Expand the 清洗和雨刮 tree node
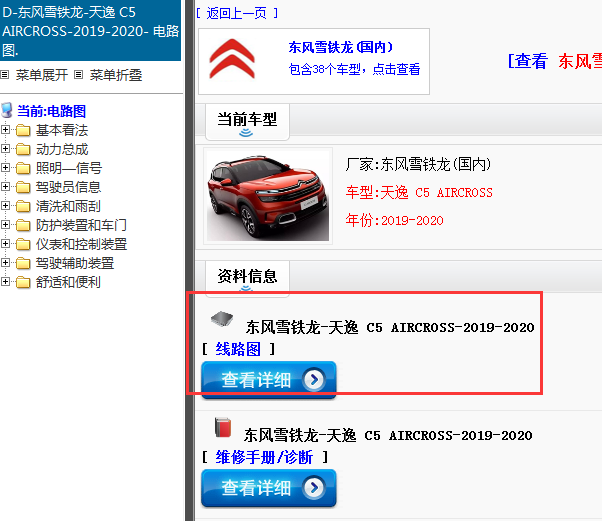 5,206
